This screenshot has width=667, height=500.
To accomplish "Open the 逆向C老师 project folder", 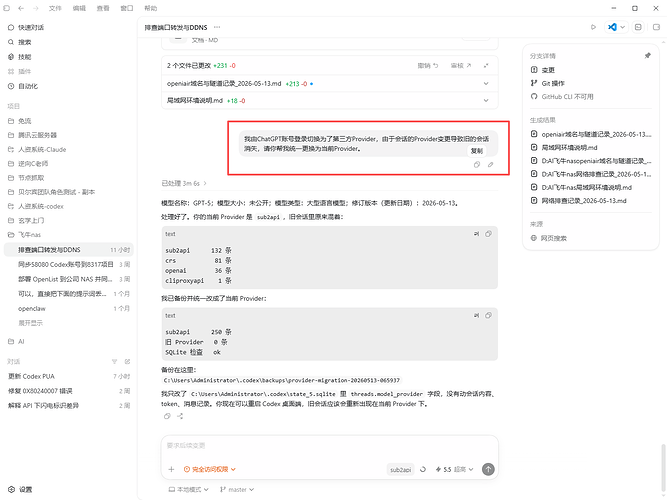I will [x=68, y=163].
